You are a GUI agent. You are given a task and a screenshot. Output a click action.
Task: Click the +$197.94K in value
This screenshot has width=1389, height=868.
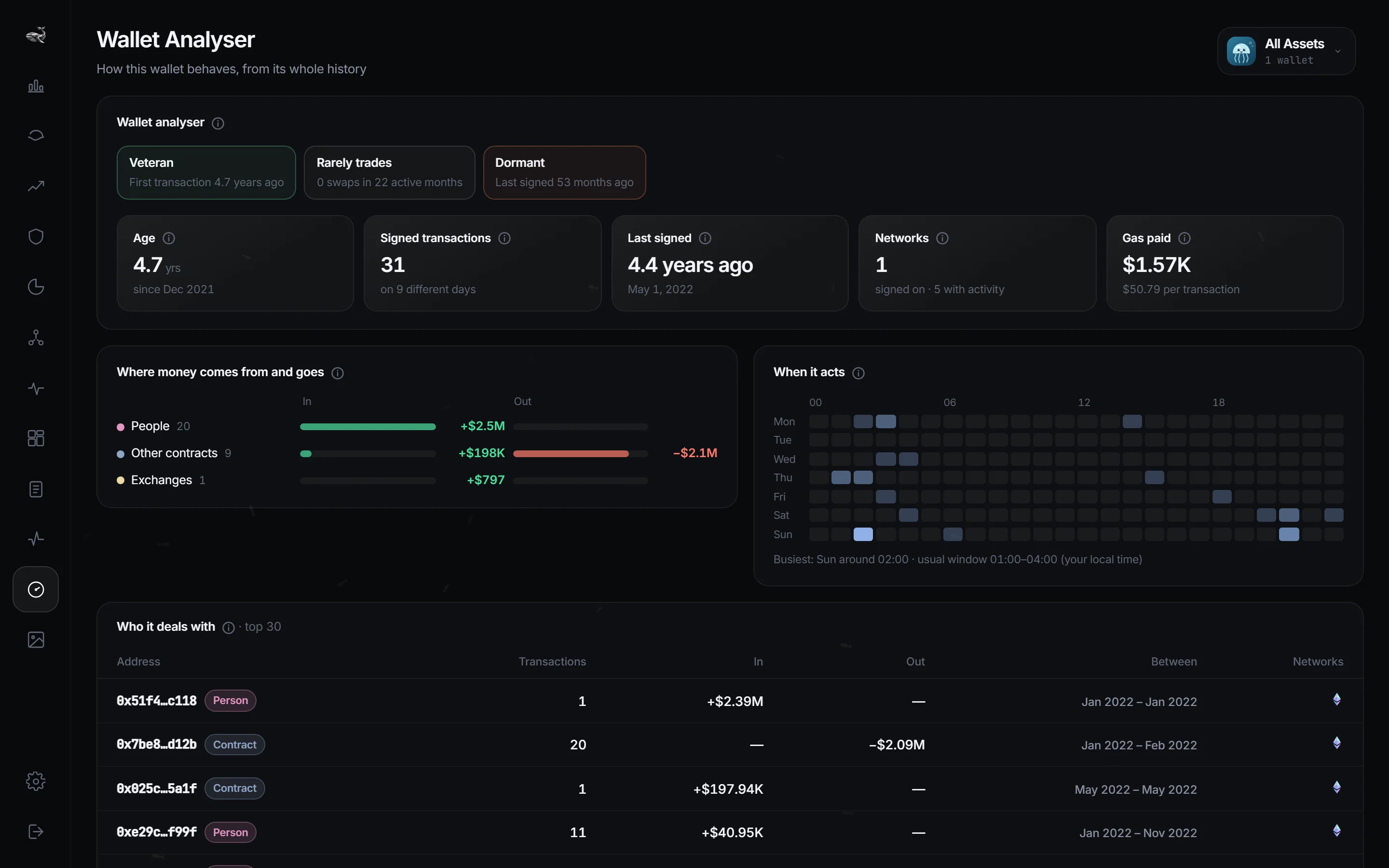pos(728,789)
